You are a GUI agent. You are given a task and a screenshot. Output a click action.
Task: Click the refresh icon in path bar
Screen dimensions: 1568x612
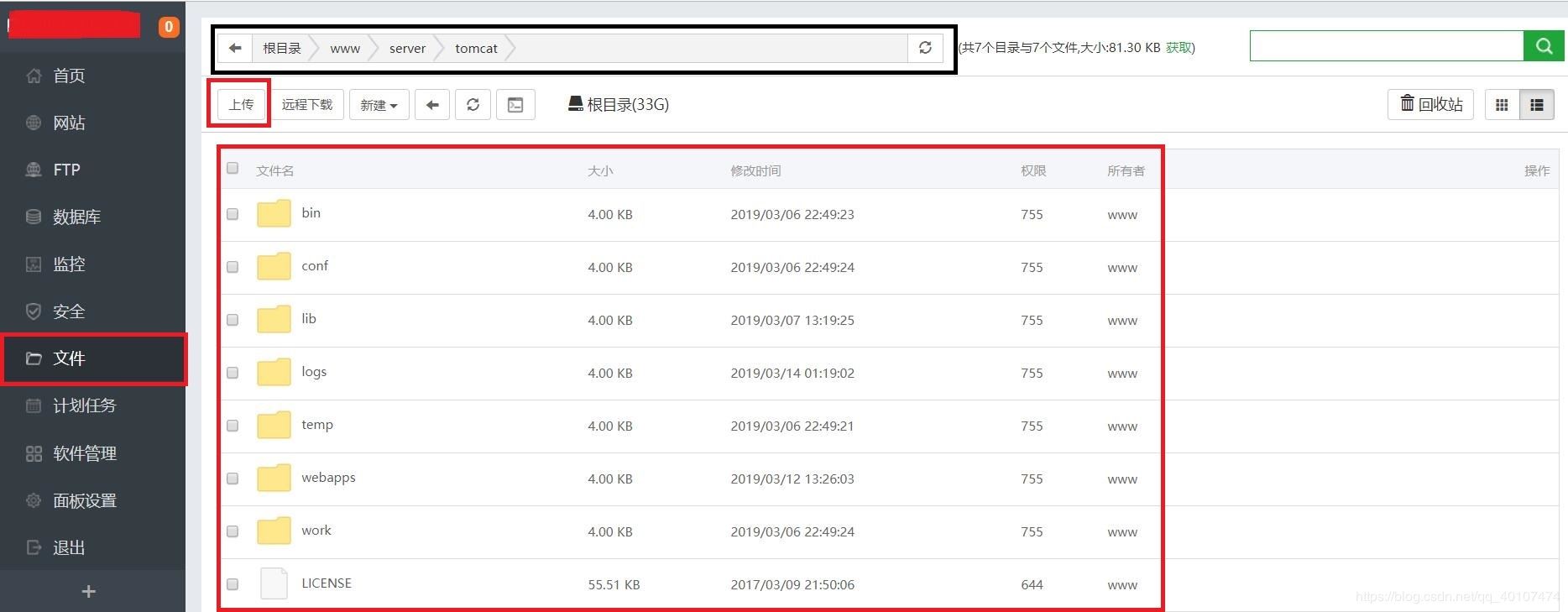(925, 48)
